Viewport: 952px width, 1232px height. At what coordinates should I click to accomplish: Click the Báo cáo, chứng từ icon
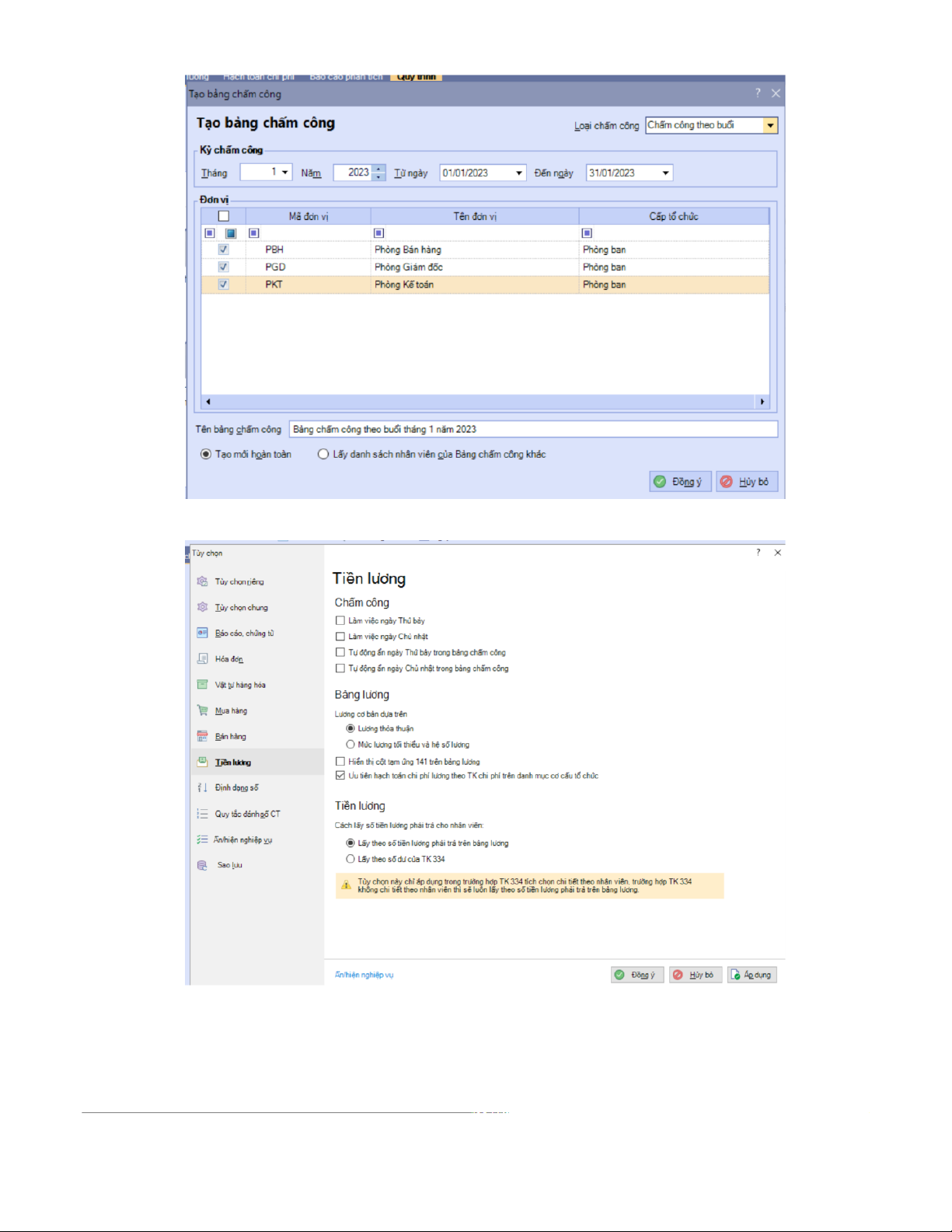202,633
